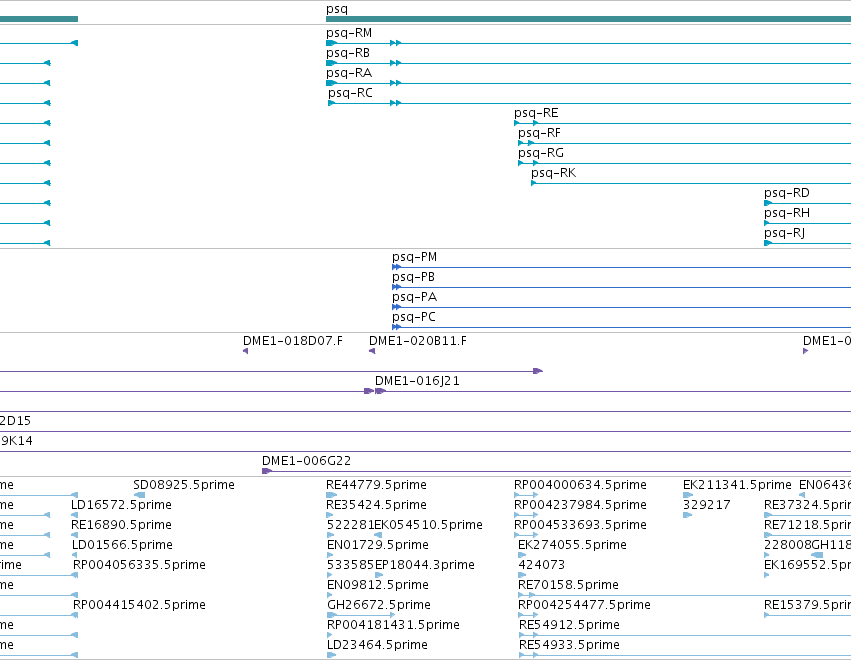Select the psq-RH transcript label
851x660 pixels.
[x=787, y=213]
